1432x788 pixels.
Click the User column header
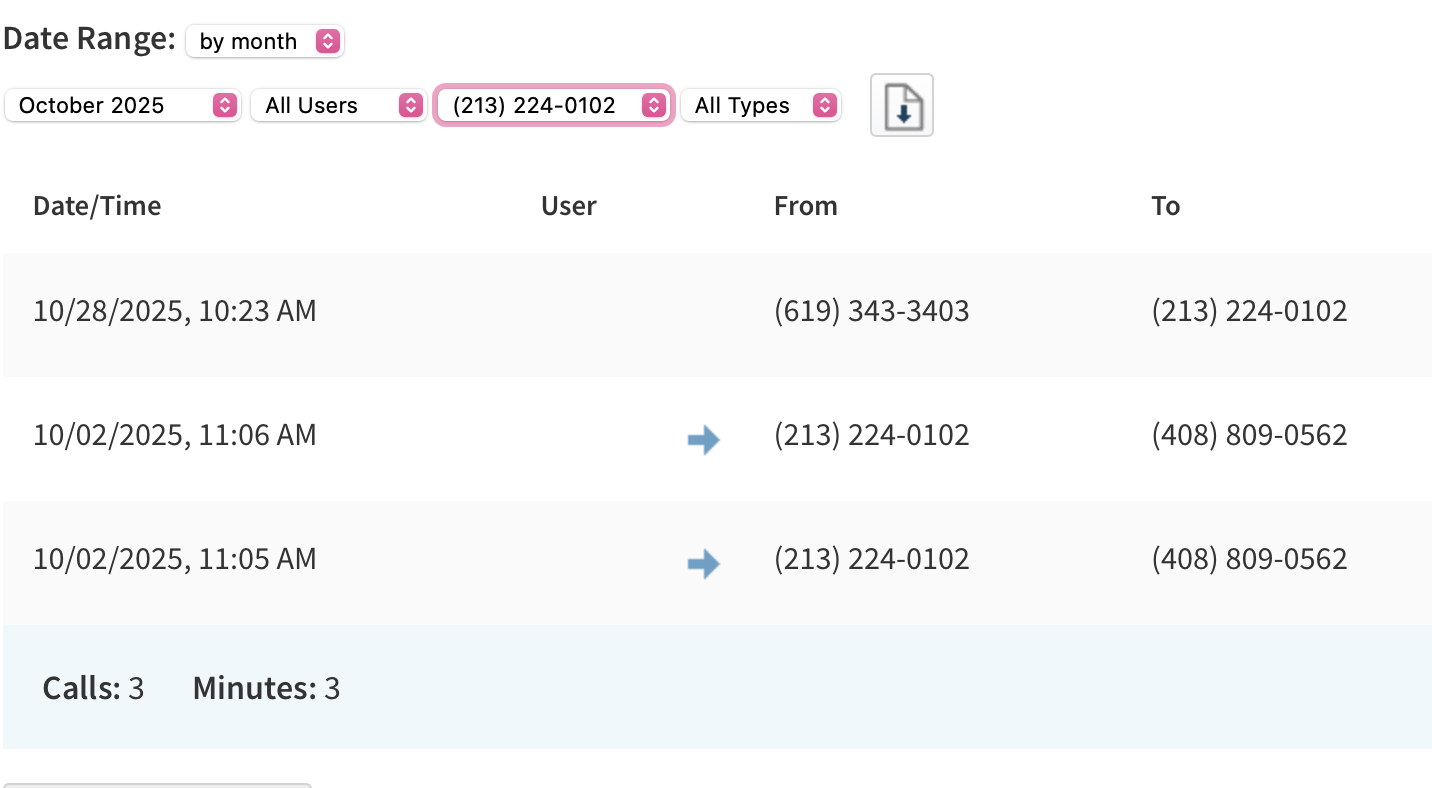(568, 206)
